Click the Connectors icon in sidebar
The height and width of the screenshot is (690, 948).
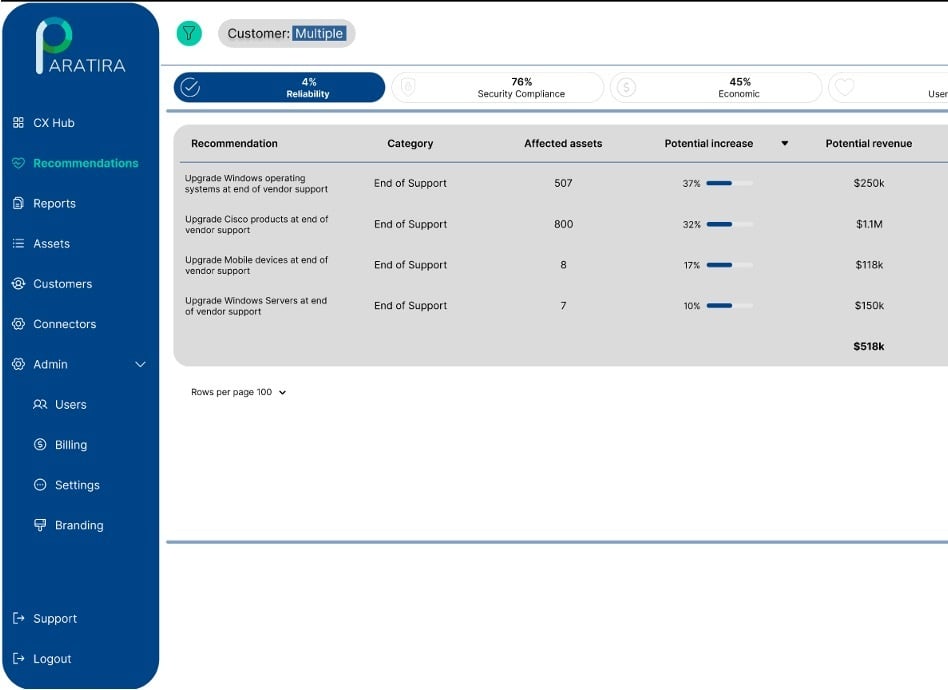(18, 324)
